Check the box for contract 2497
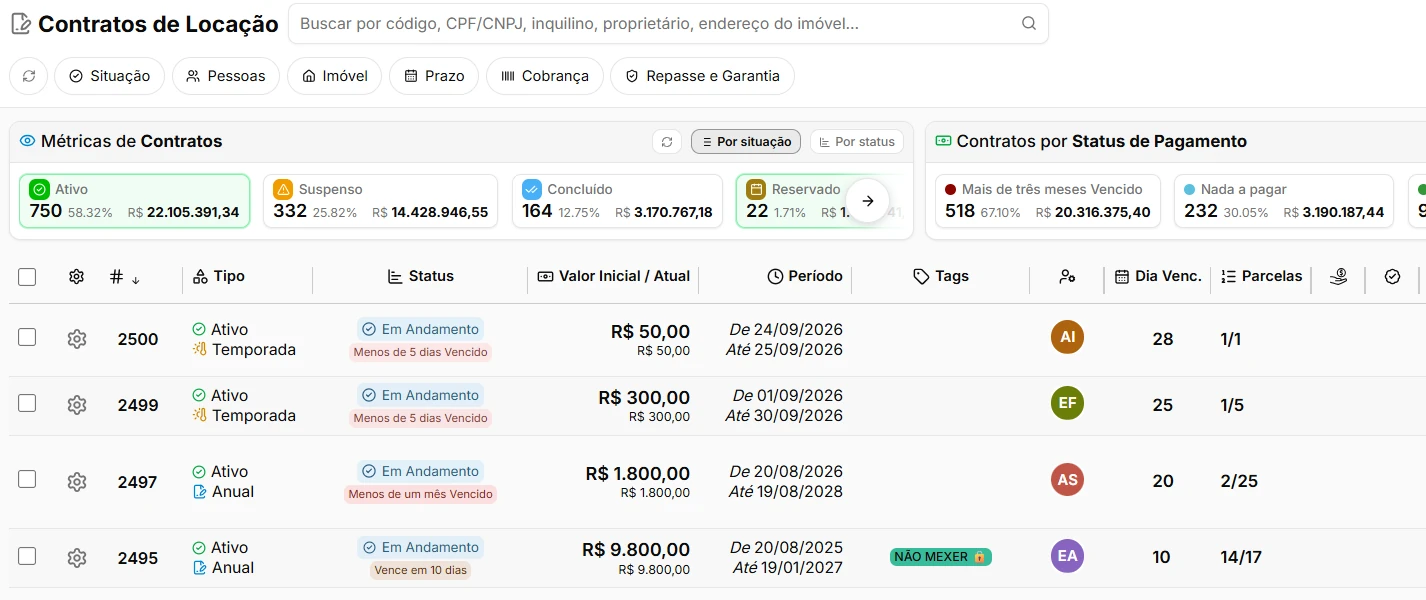Image resolution: width=1426 pixels, height=600 pixels. (27, 479)
